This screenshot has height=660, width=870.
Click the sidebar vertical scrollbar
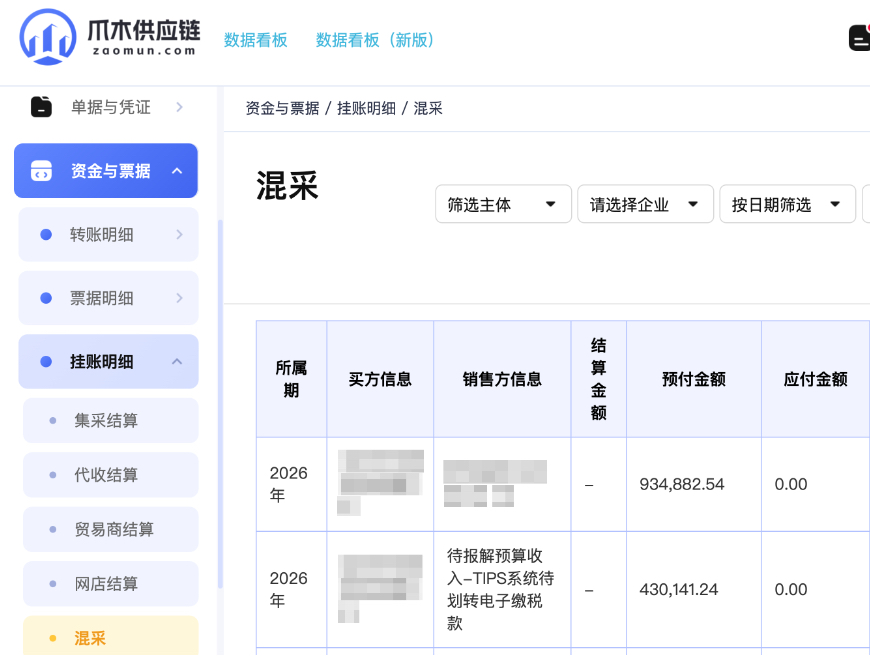tap(220, 404)
